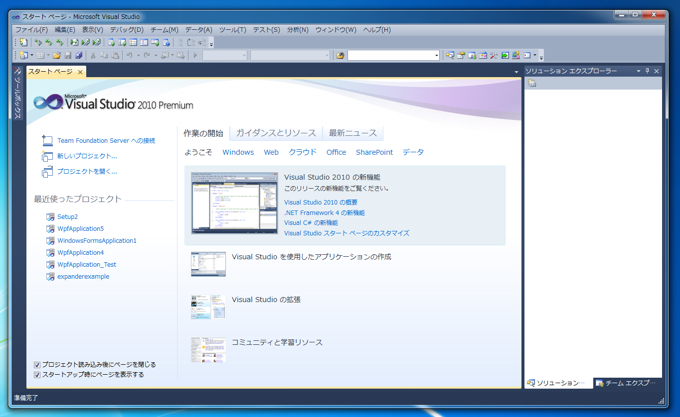Click コミュニティと学習リソース heading

click(x=277, y=342)
